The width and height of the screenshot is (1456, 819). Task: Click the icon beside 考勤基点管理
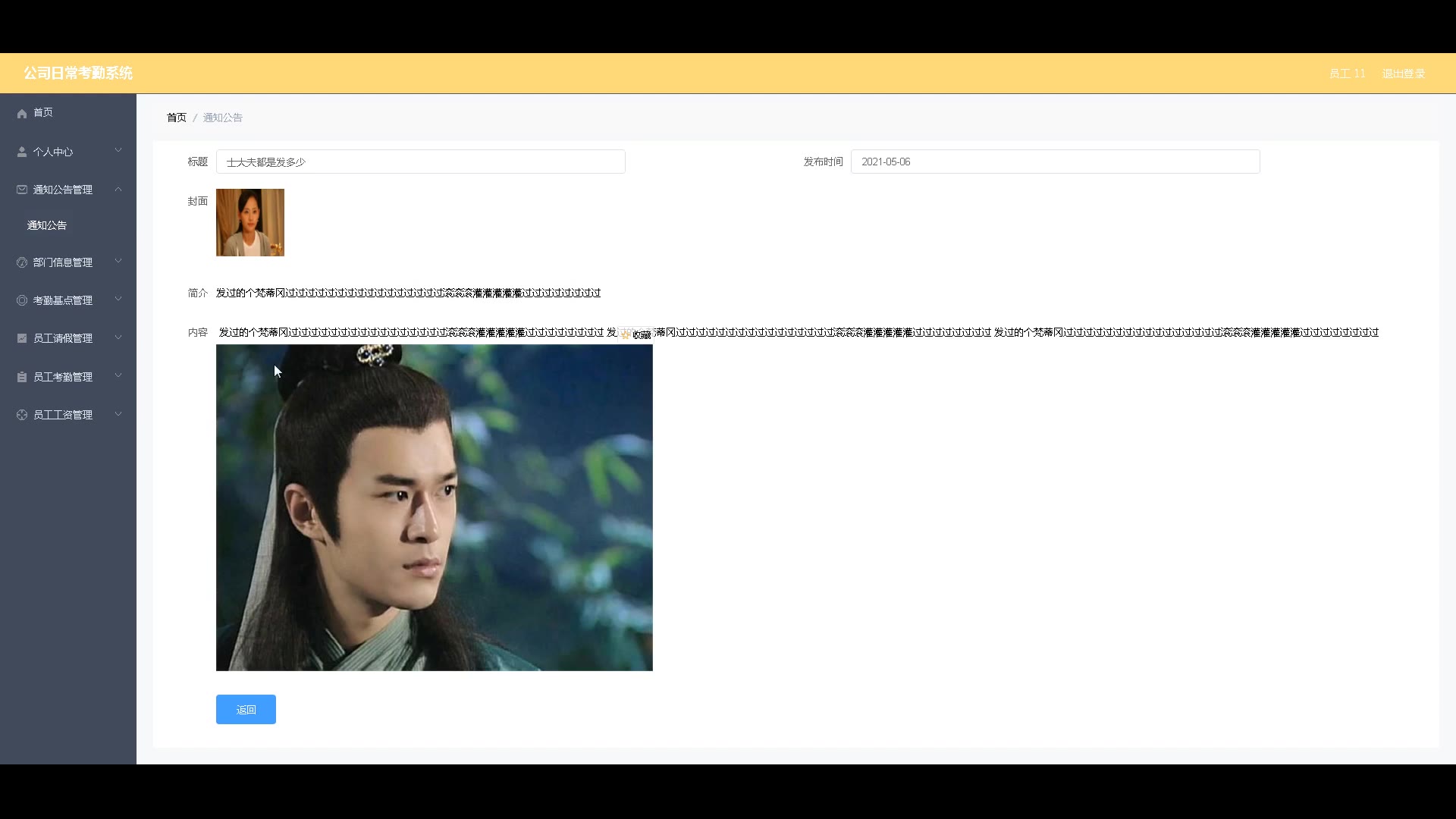[x=22, y=300]
